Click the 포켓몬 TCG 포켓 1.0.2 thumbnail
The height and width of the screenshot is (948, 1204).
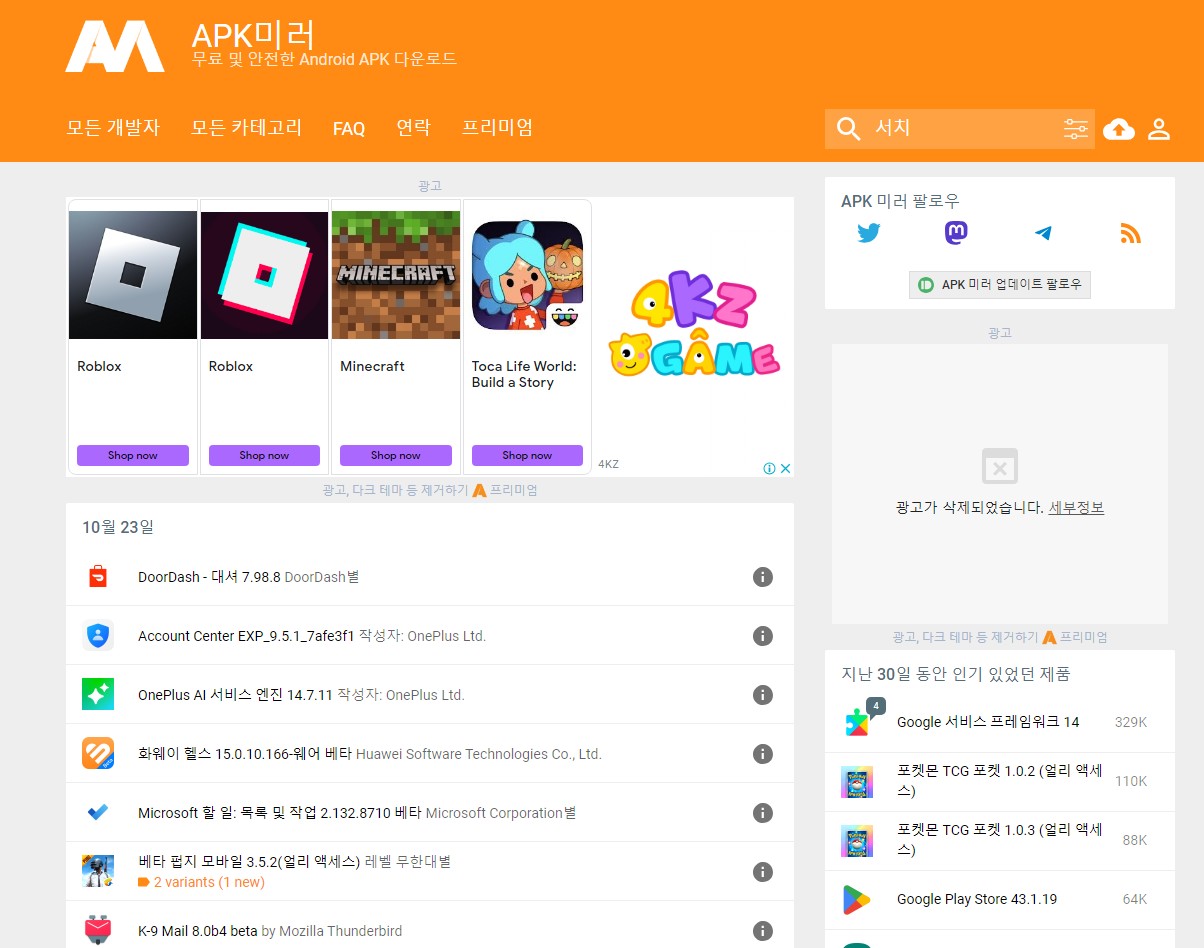[x=857, y=781]
